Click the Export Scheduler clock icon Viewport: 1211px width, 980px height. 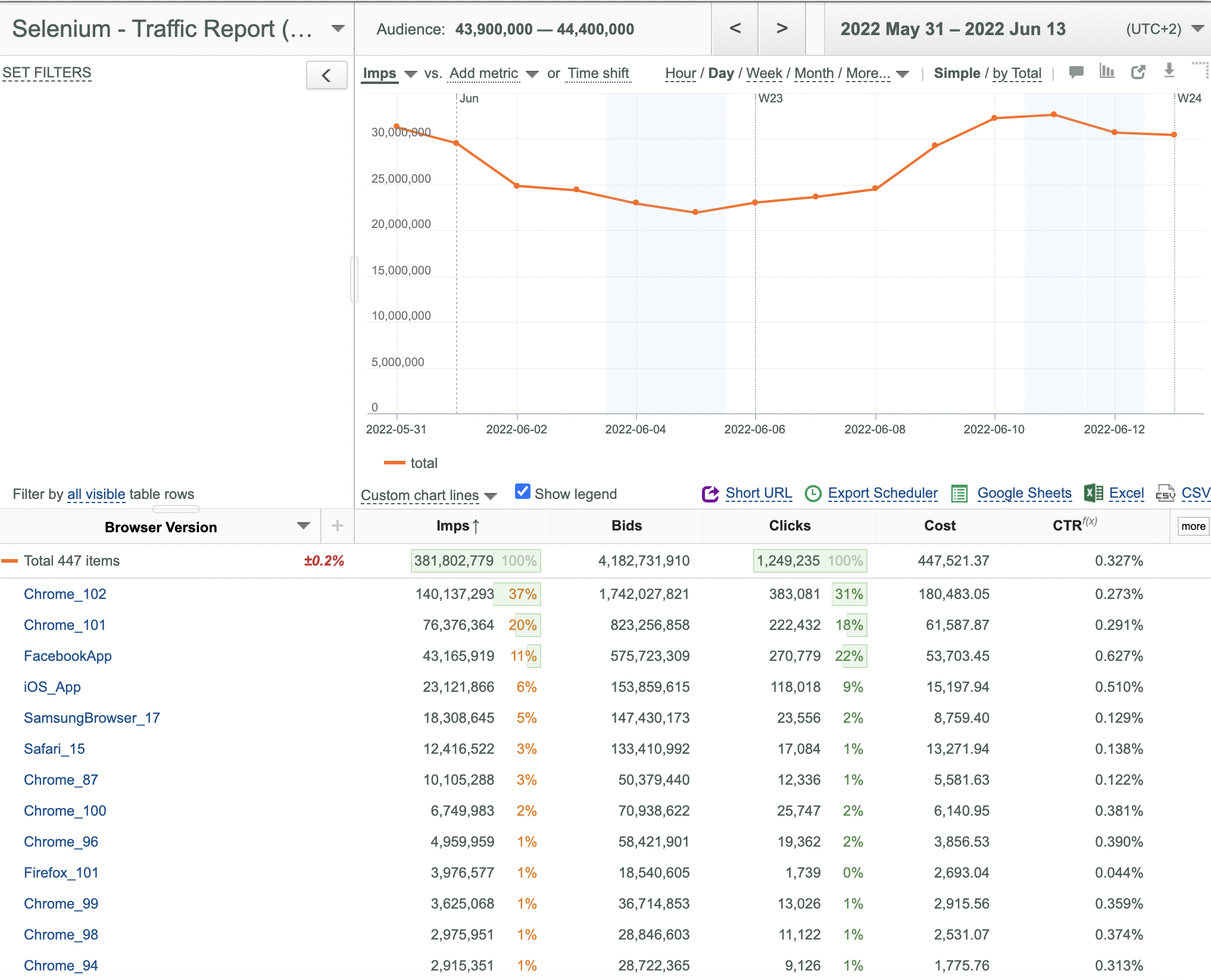tap(813, 494)
